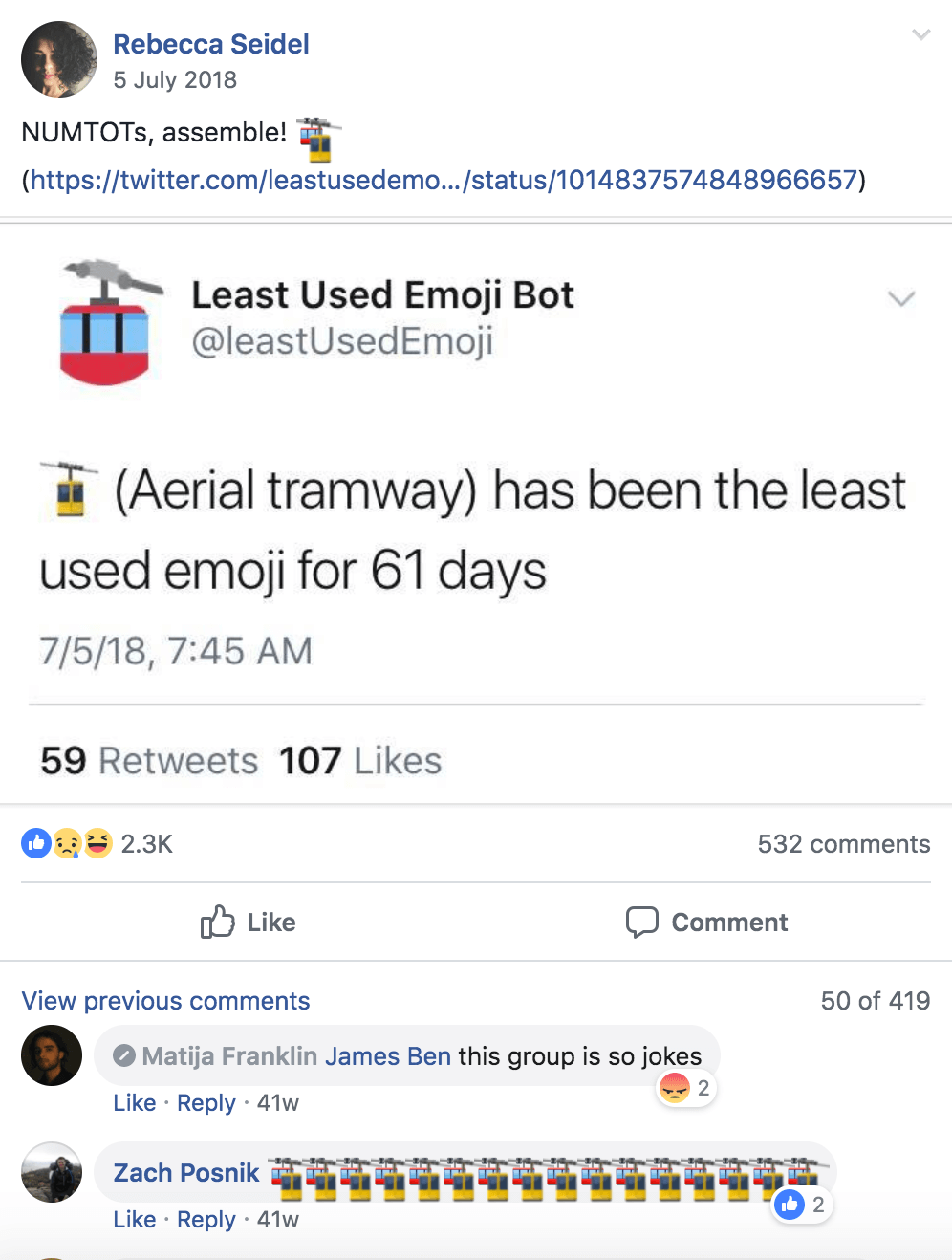Click the Comment speech bubble button
Screen dimensions: 952x1260
coord(707,923)
